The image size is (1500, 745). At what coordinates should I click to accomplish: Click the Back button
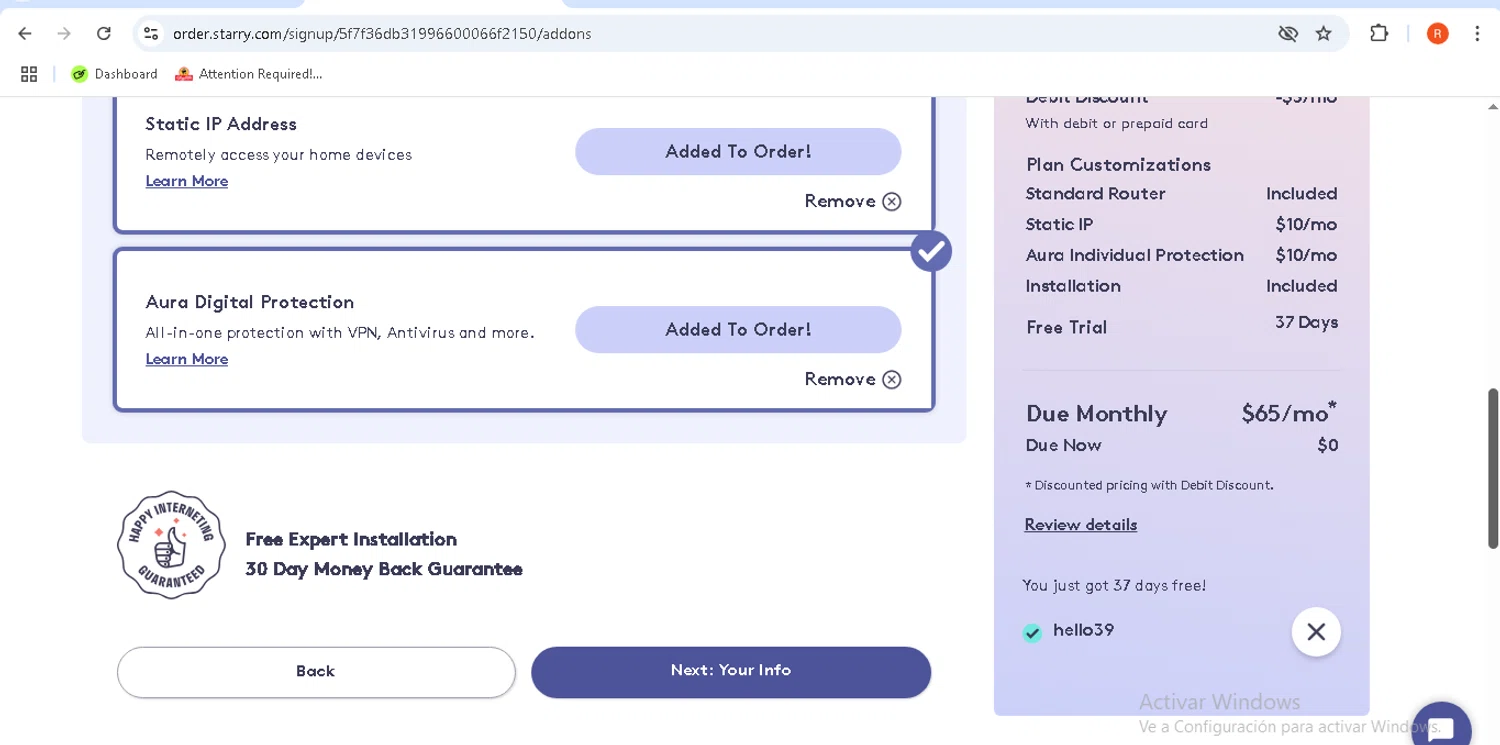tap(316, 672)
